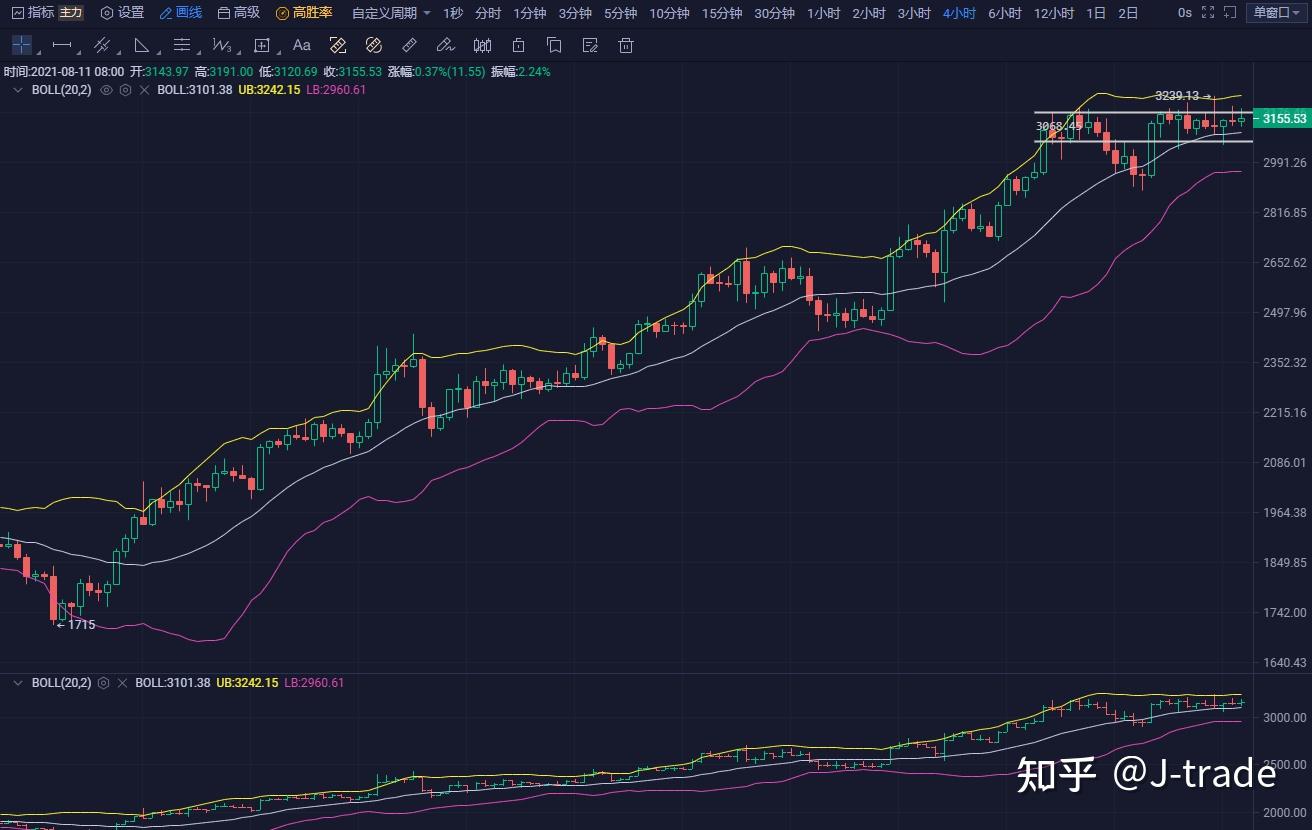The width and height of the screenshot is (1312, 830).
Task: Open the text annotation tool (Aa)
Action: [x=301, y=45]
